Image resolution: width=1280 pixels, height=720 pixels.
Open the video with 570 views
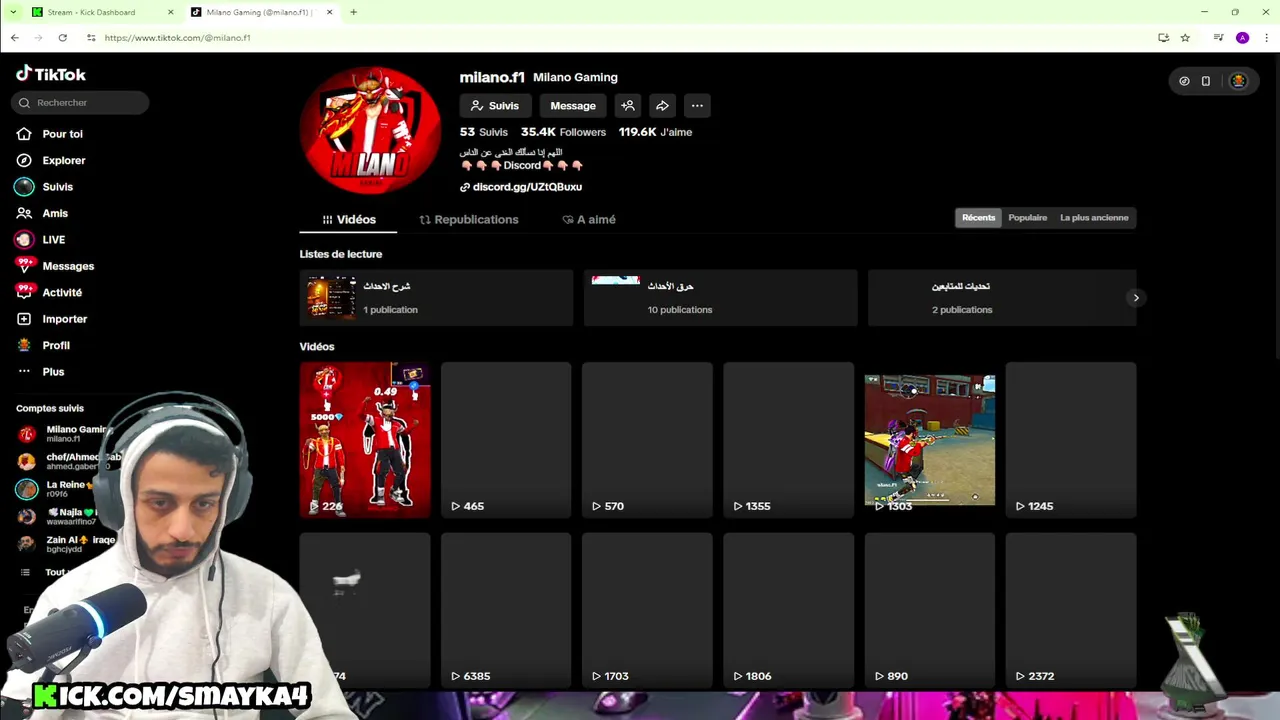point(647,440)
